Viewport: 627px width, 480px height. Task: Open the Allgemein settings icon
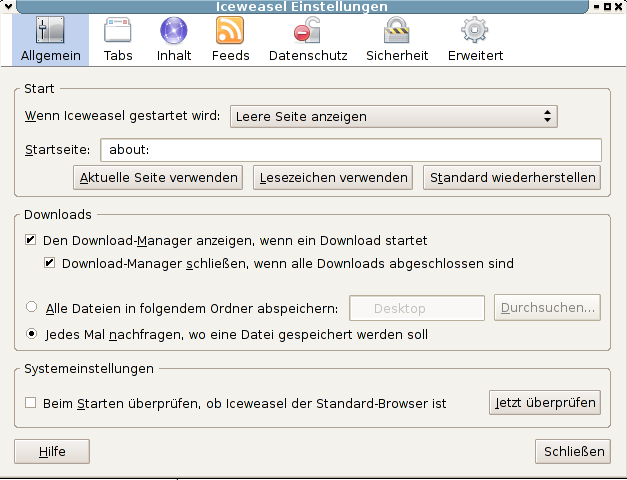click(x=50, y=32)
